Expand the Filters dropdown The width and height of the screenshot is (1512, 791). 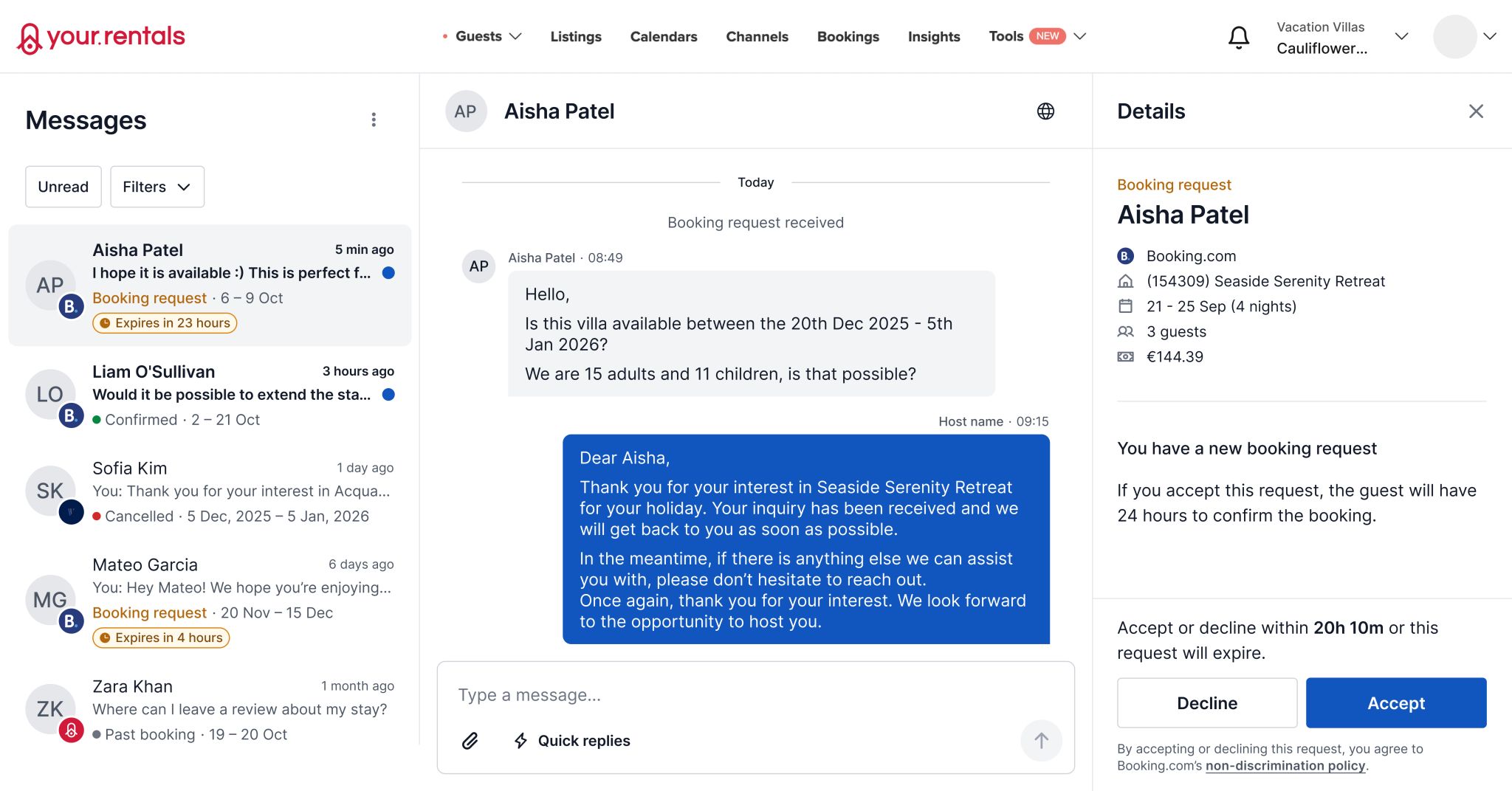click(157, 187)
